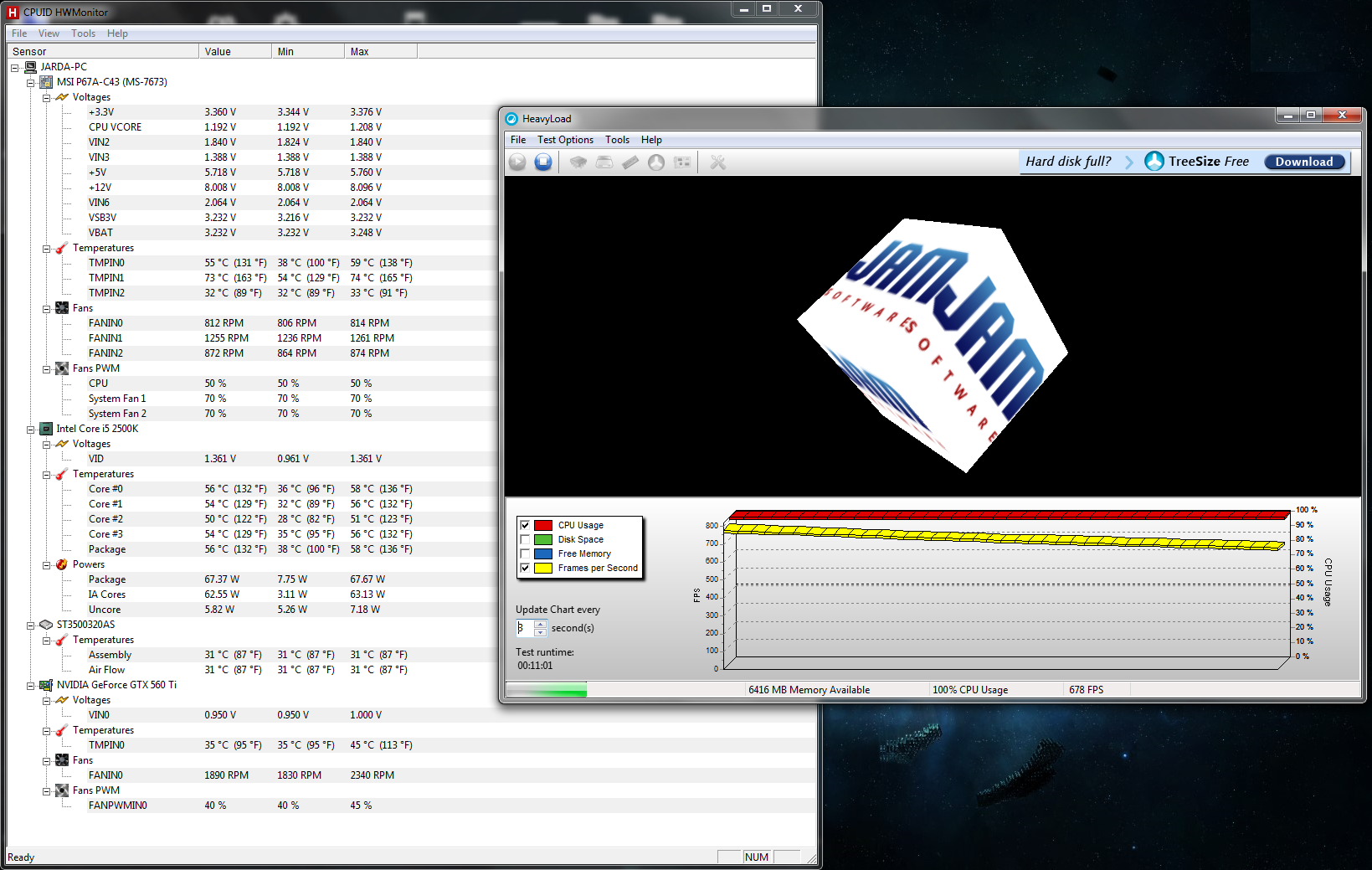Increase the chart update interval with up arrow

(x=540, y=624)
